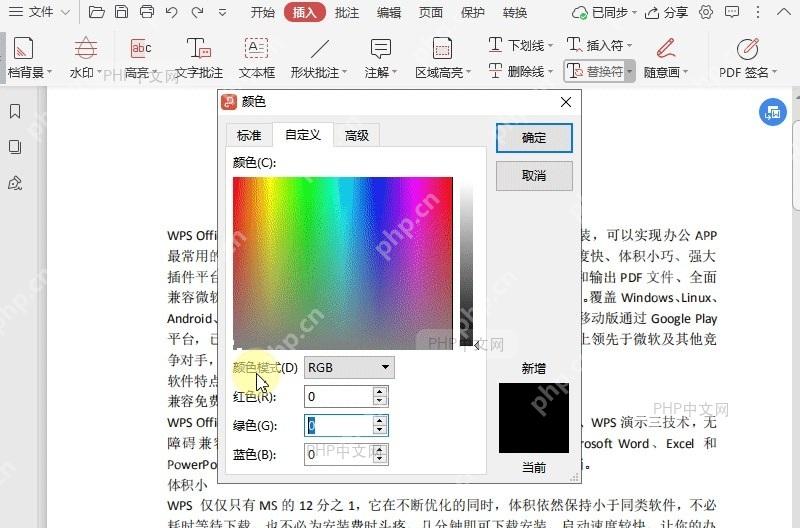Screen dimensions: 800x528
Task: Click 确定 to confirm color
Action: click(534, 138)
